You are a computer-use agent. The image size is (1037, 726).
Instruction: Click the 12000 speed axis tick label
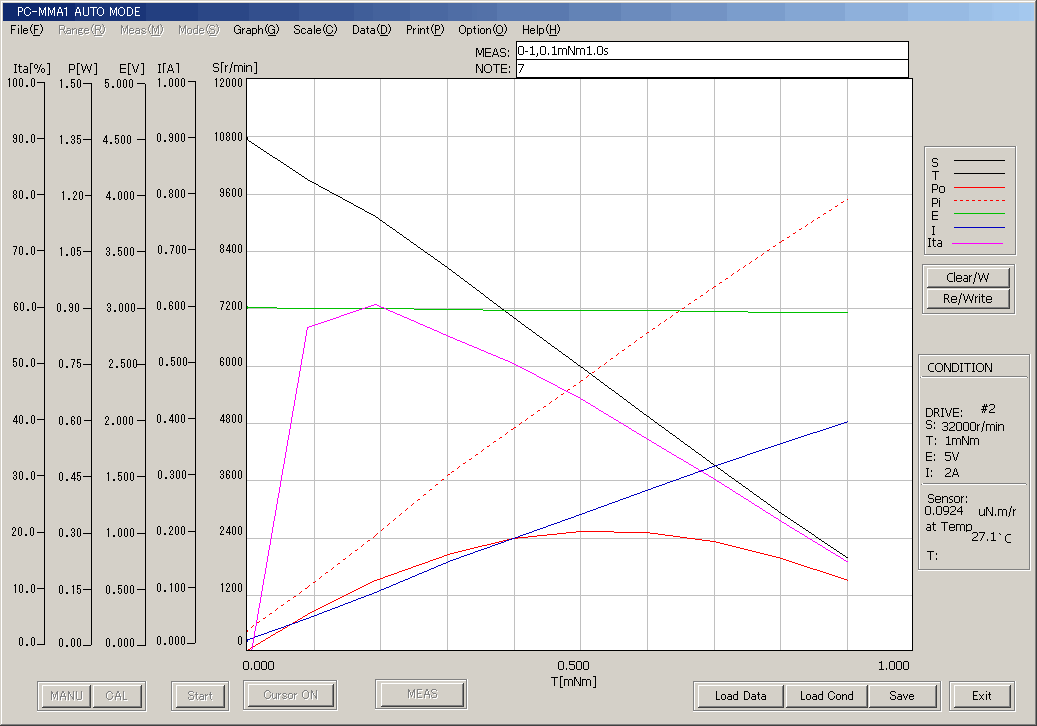[x=228, y=83]
